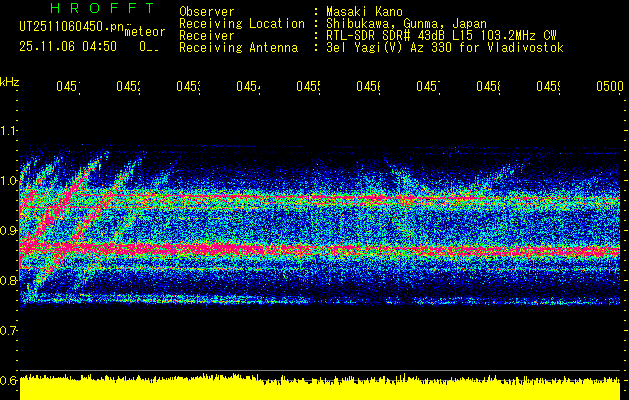Click the 0.6 kHz frequency tick label
This screenshot has height=400, width=629.
tap(8, 380)
